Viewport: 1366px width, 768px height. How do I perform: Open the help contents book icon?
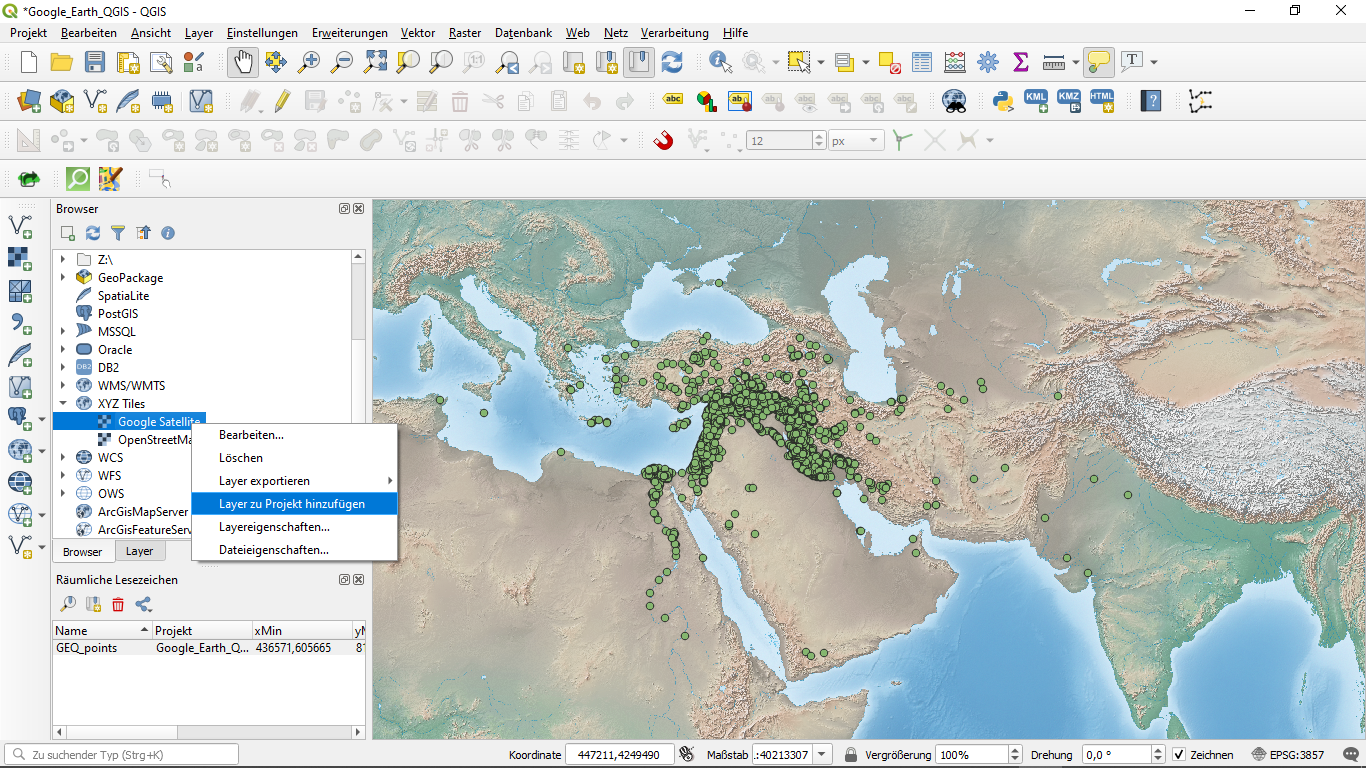[x=1151, y=101]
